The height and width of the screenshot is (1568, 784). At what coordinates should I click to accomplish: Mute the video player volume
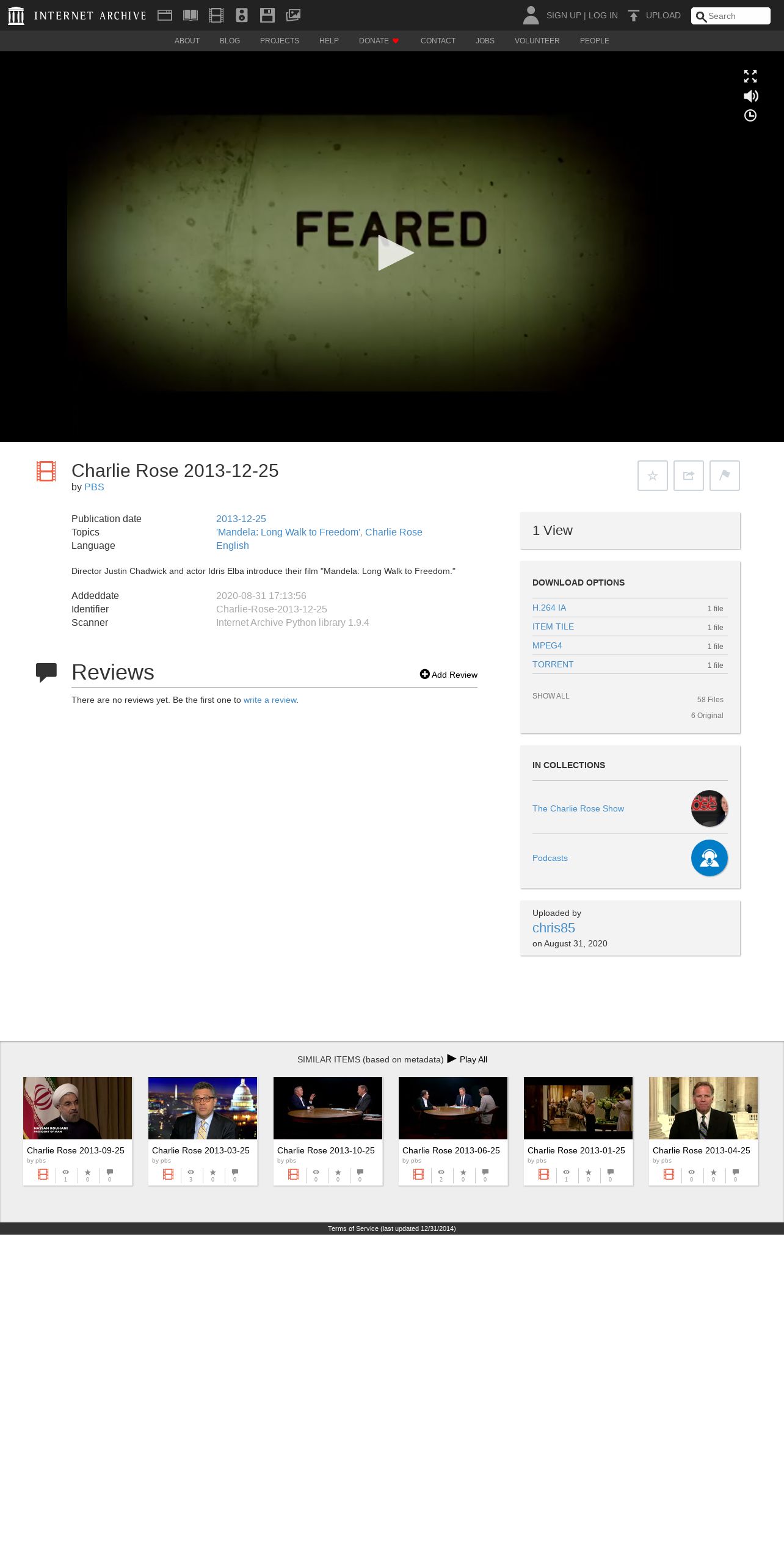tap(750, 96)
